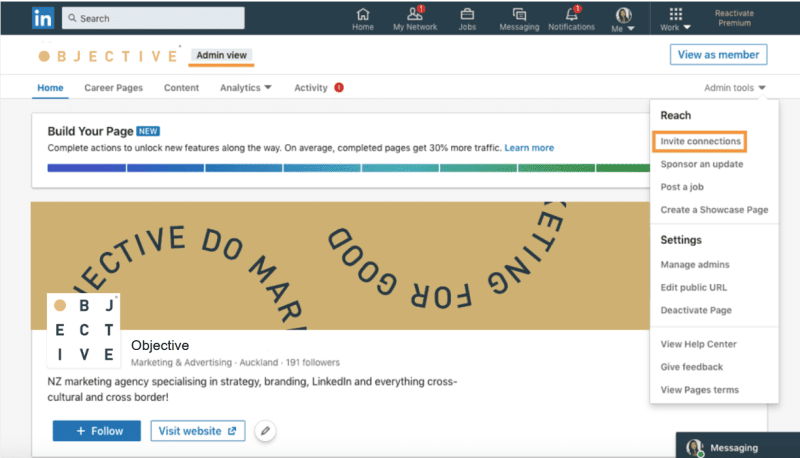Click the Messaging bar avatar icon
800x458 pixels.
point(694,448)
